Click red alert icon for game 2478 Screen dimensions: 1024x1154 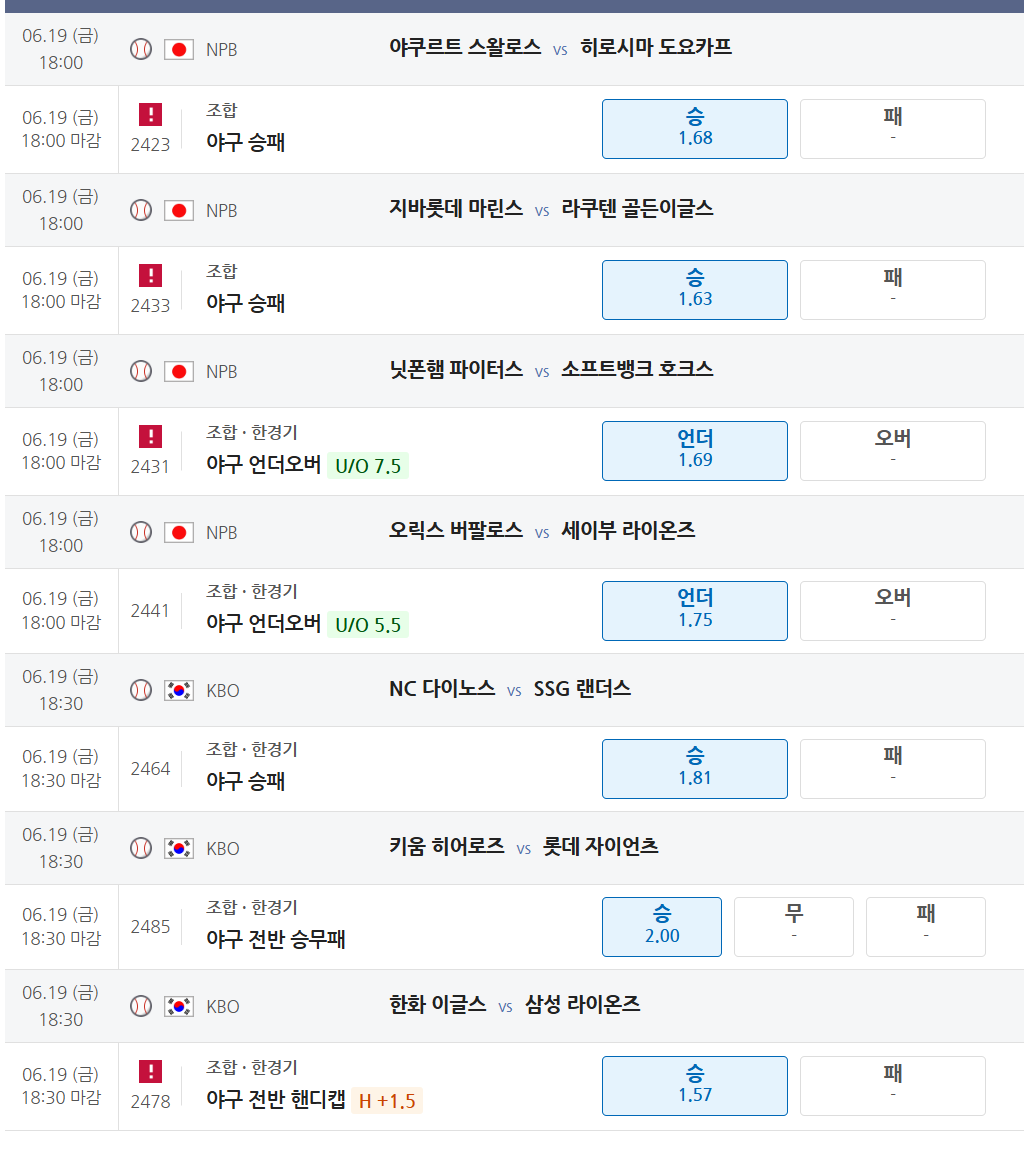[x=150, y=1072]
